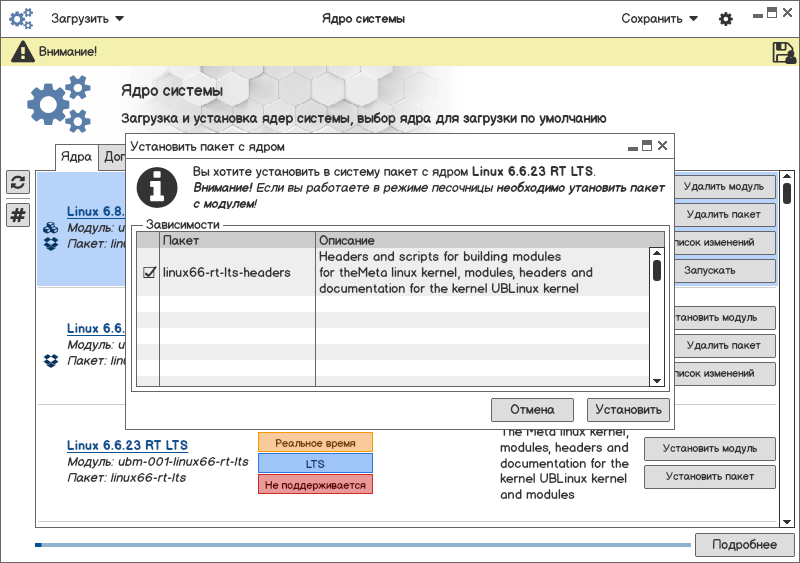Open the Загрузить dropdown menu

pos(88,19)
